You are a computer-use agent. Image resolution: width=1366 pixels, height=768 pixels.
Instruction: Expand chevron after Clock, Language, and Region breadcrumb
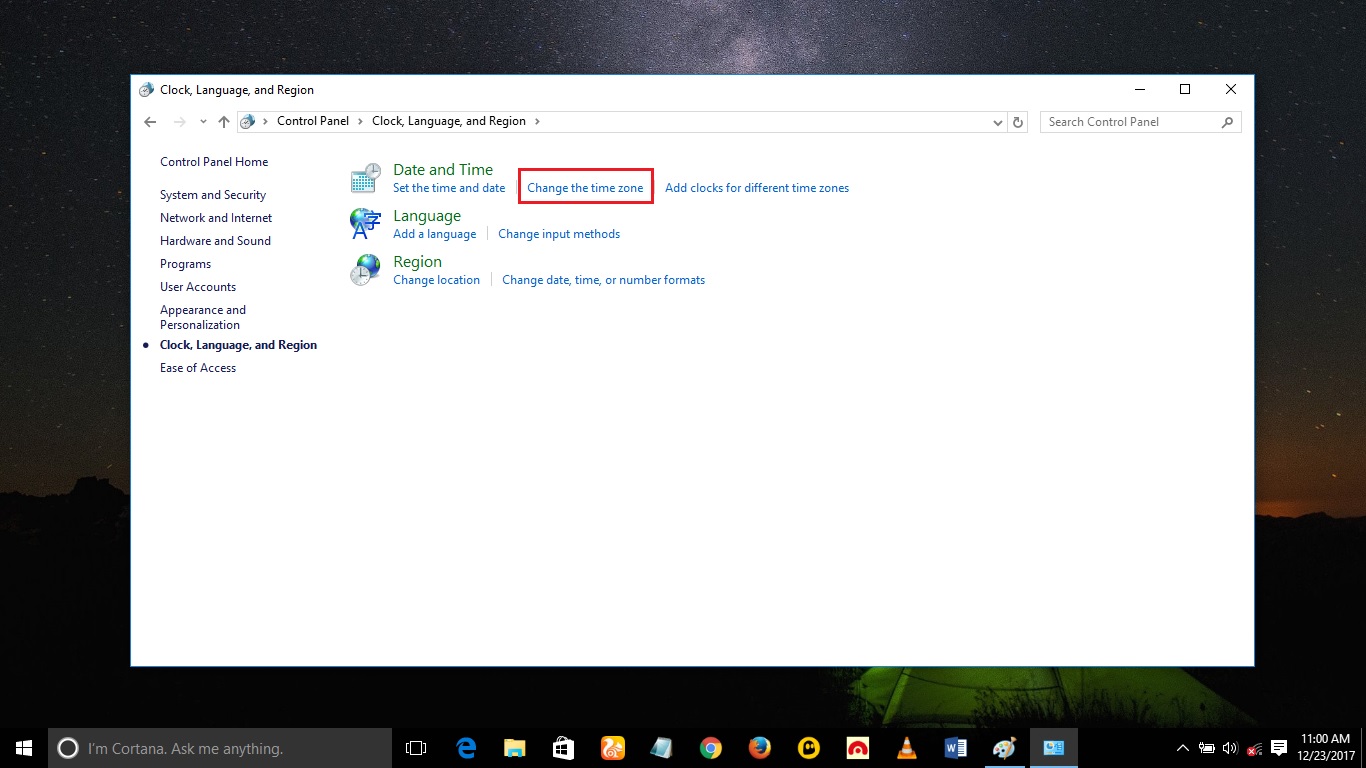point(537,122)
